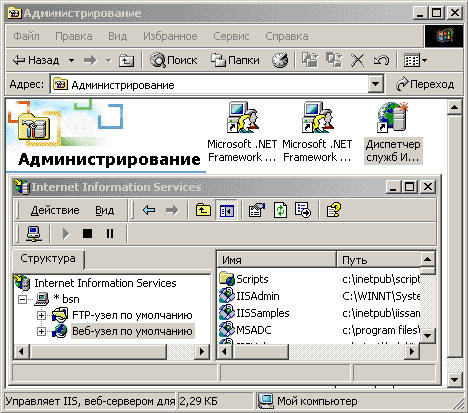
Task: Expand FTP-узел по умолчанию node
Action: click(x=41, y=315)
